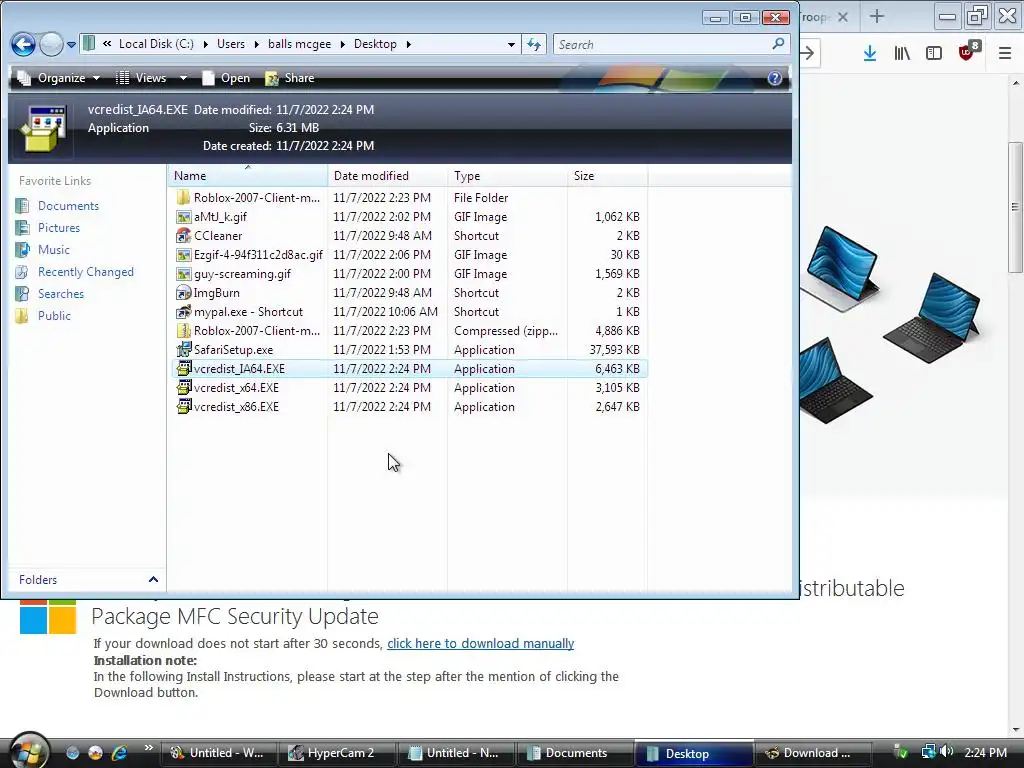Open Public favorite link
Viewport: 1024px width, 768px height.
54,315
